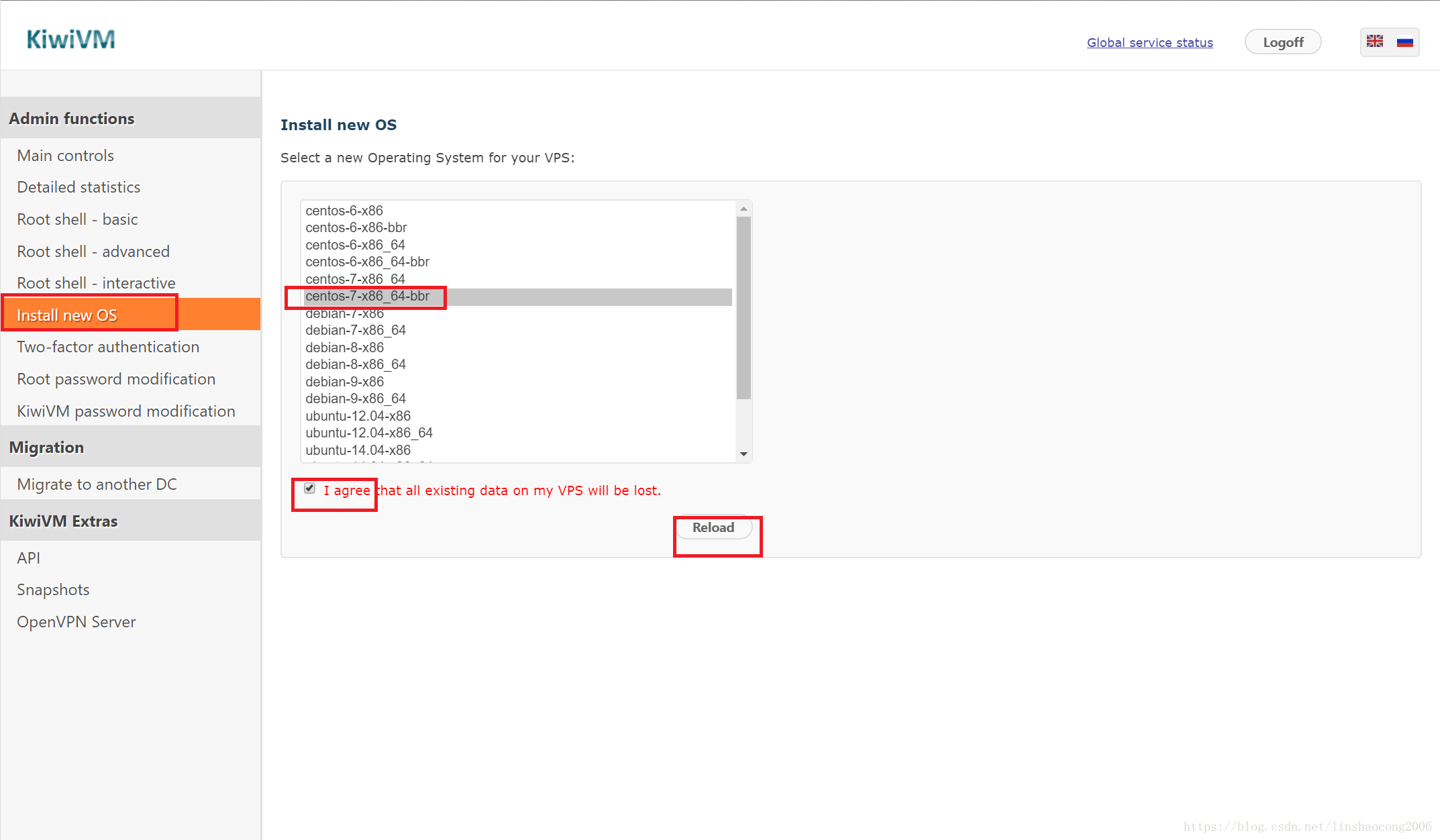Open Migrate to another DC

click(97, 484)
